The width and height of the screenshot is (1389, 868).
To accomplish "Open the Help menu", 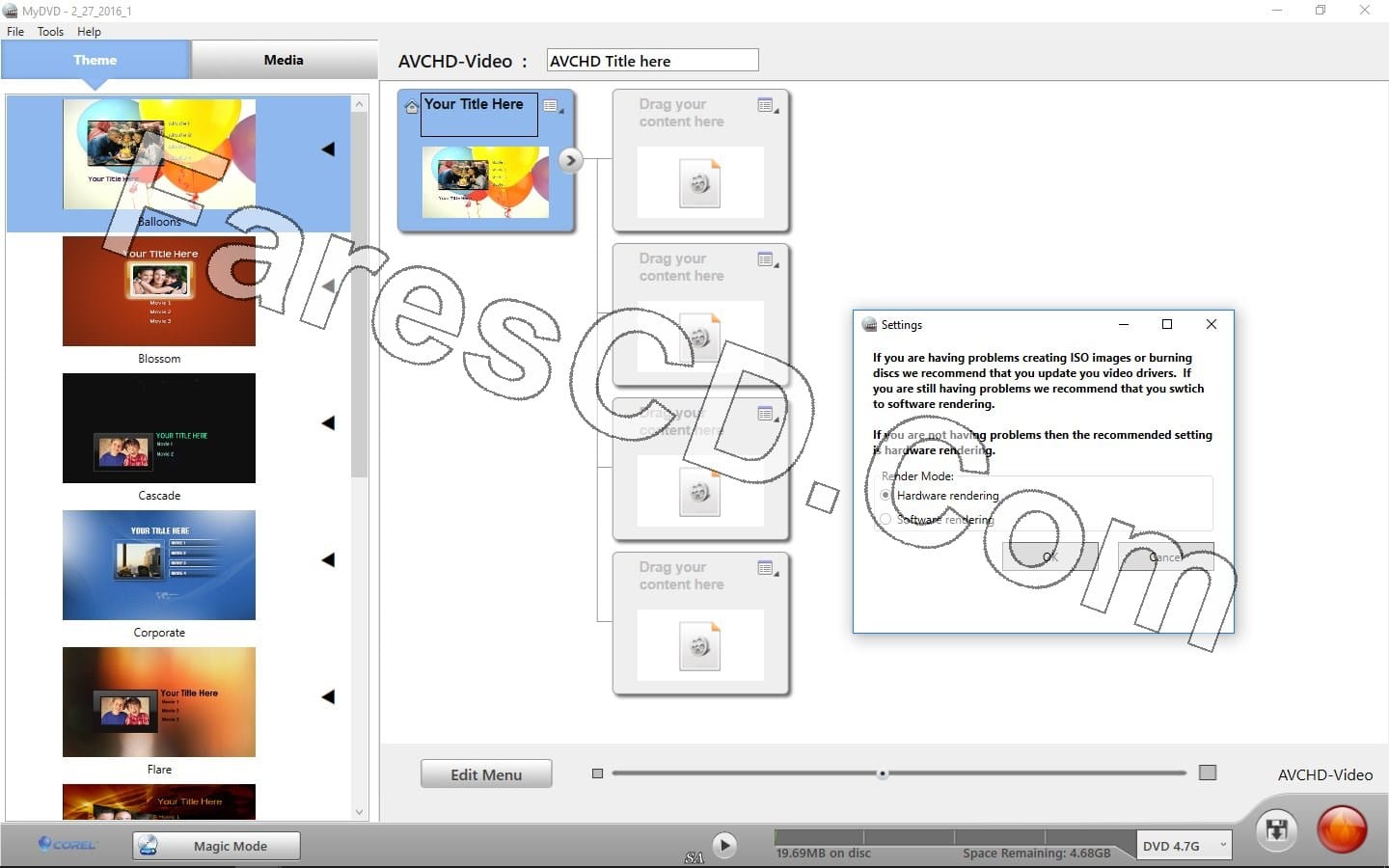I will coord(89,32).
